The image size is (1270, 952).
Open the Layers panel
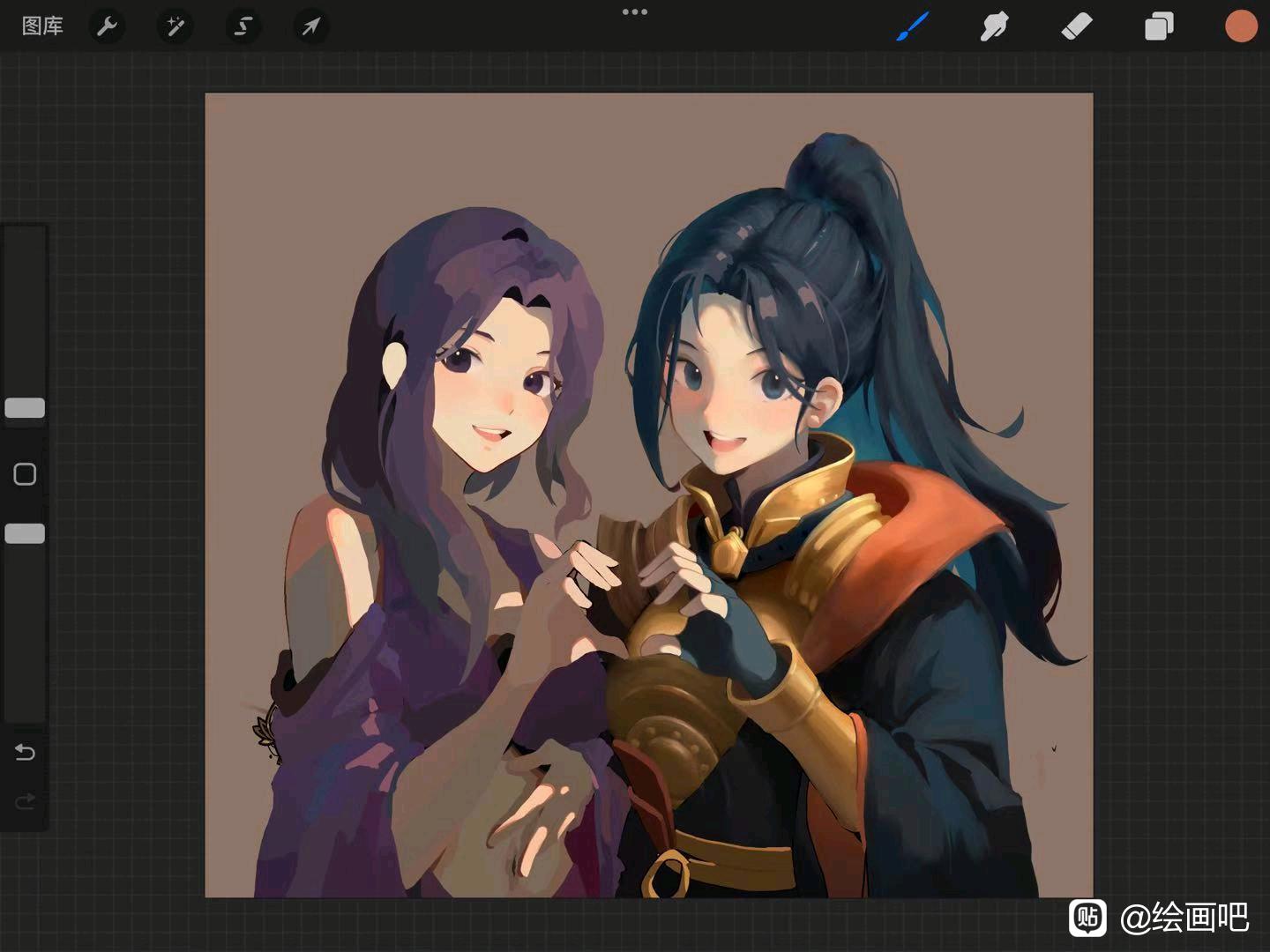(1159, 26)
